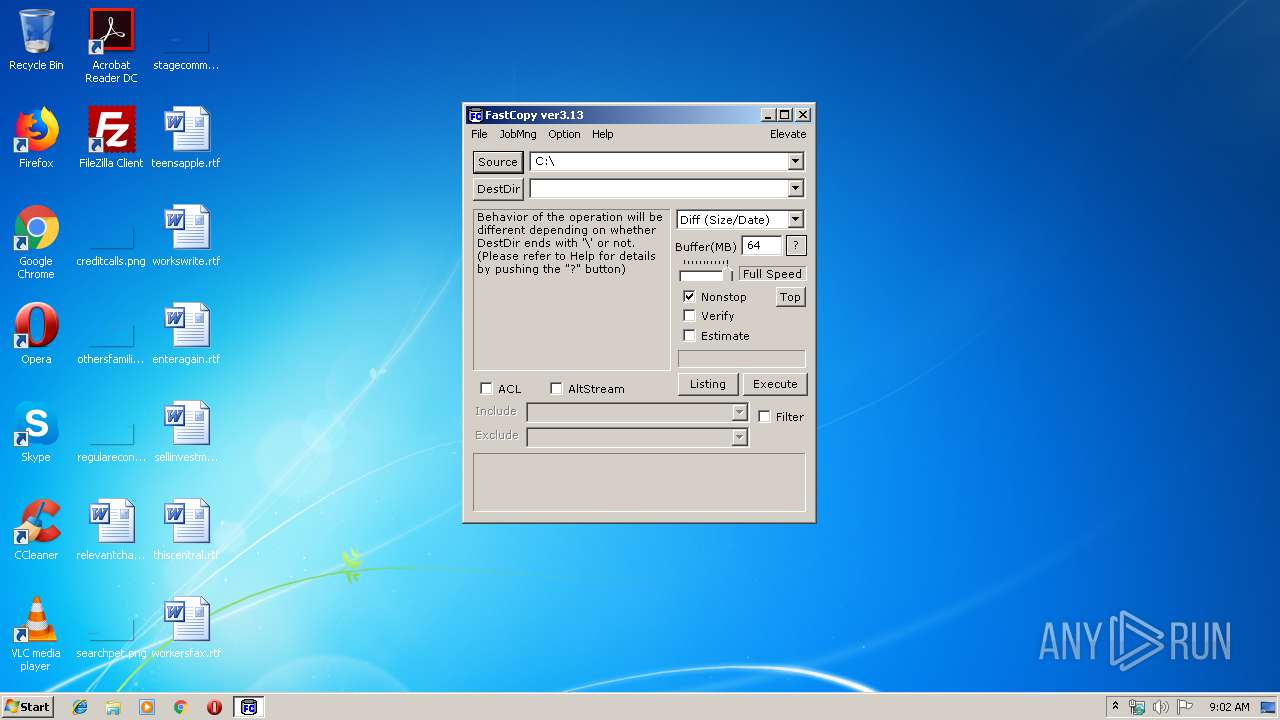1280x720 pixels.
Task: Select enteragain.rtf document icon
Action: coord(186,334)
